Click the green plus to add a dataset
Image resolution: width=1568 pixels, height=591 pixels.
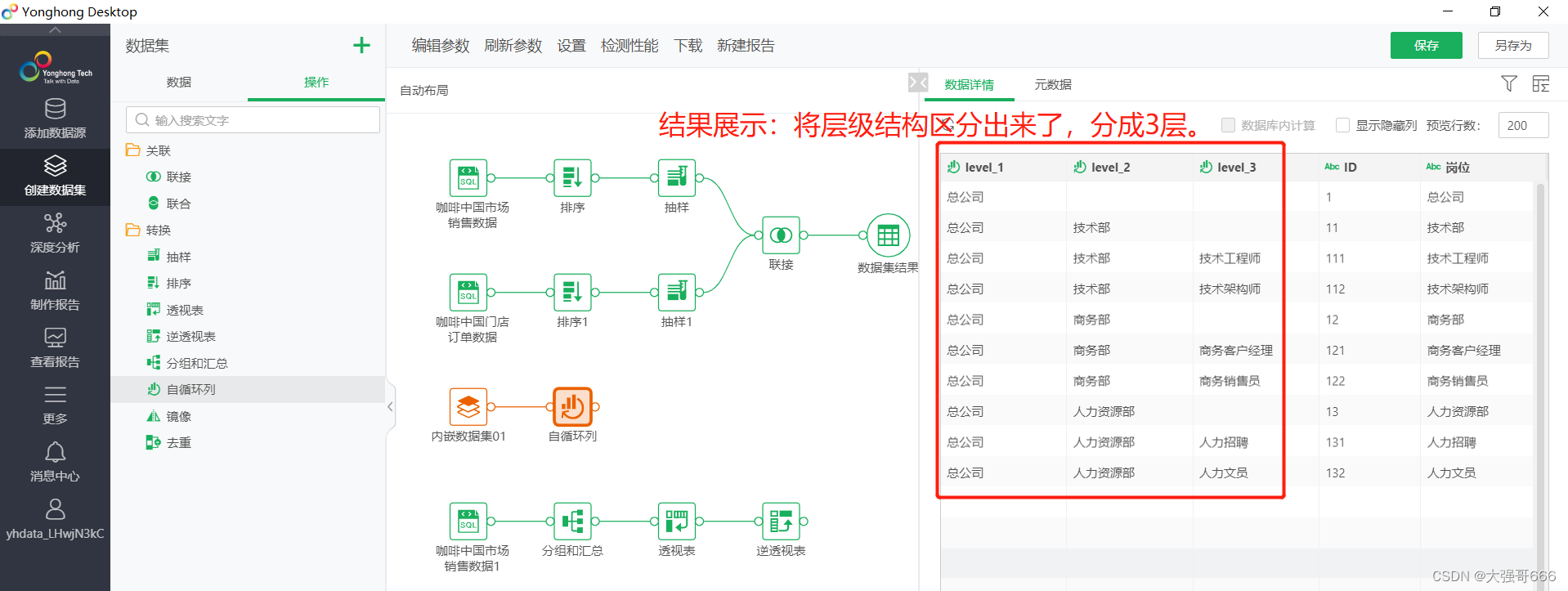(x=361, y=46)
